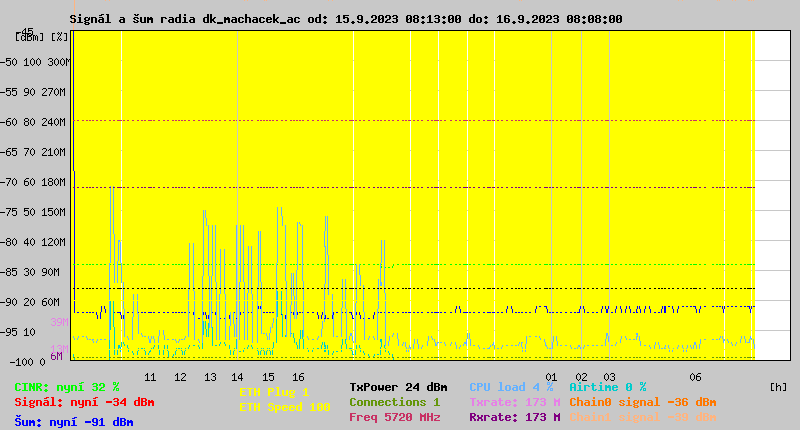Select the 'TxPower 24 dBm' legend text
Image resolution: width=800 pixels, height=430 pixels.
click(398, 387)
